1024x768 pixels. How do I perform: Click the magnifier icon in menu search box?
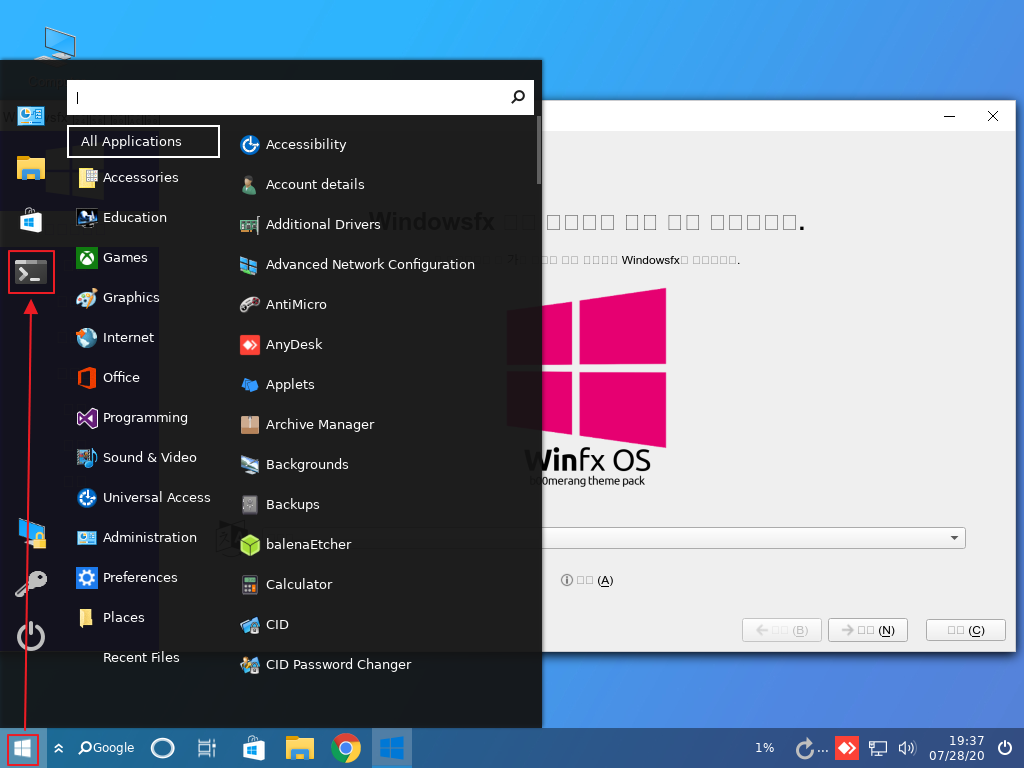pyautogui.click(x=518, y=97)
